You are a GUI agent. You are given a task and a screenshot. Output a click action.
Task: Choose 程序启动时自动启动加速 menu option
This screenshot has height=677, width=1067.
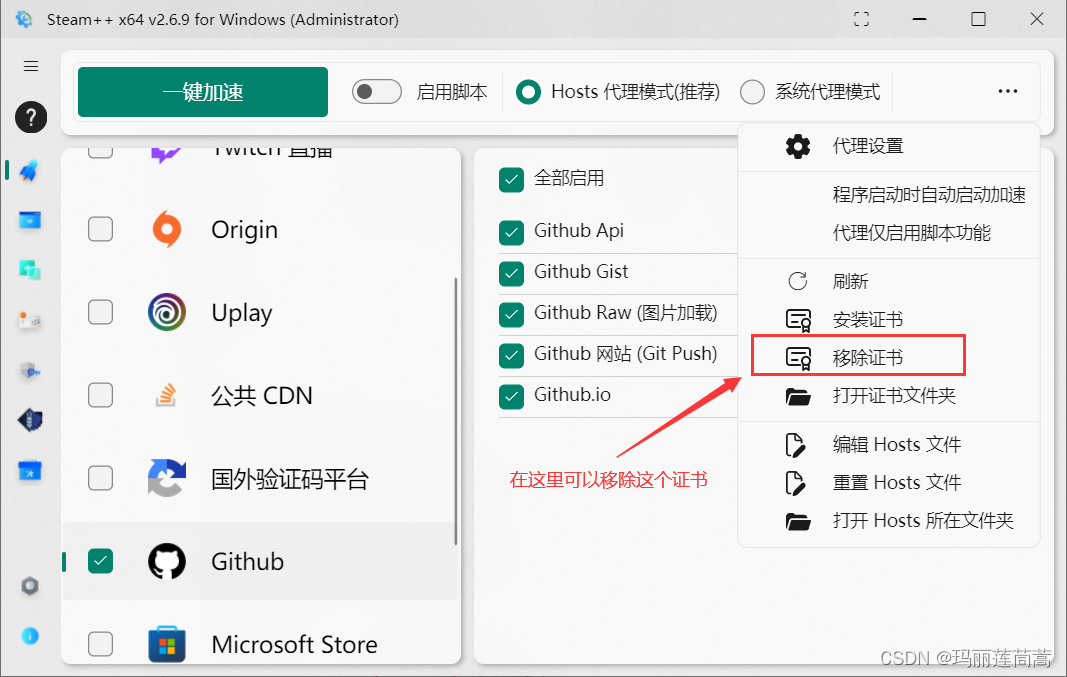point(889,195)
